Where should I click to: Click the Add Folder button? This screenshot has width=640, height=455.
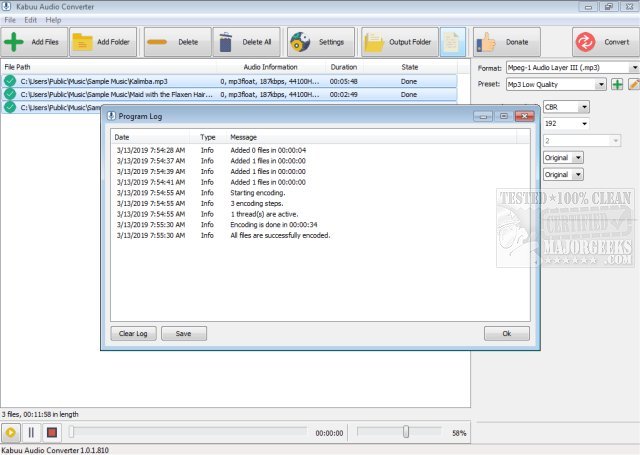(x=103, y=42)
